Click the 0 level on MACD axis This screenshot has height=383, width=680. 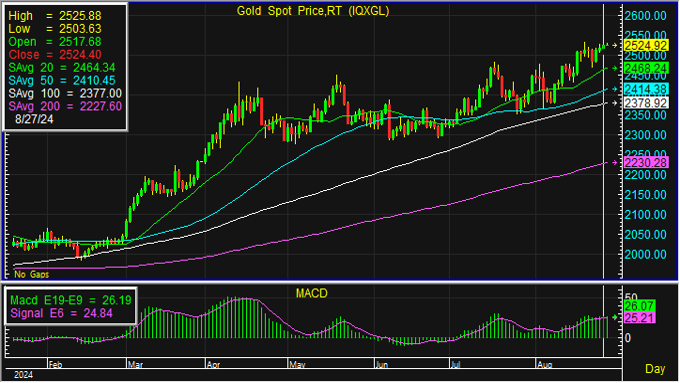pos(628,338)
